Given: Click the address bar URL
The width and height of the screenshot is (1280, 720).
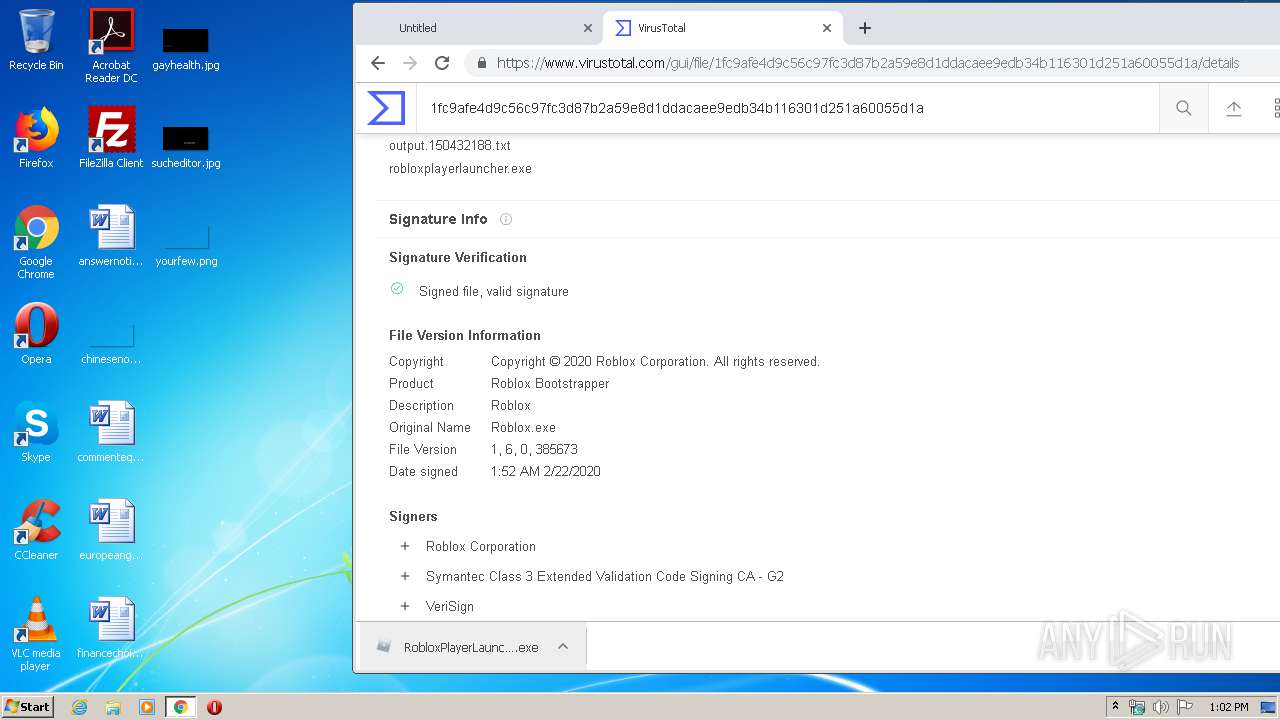Looking at the screenshot, I should tap(868, 63).
